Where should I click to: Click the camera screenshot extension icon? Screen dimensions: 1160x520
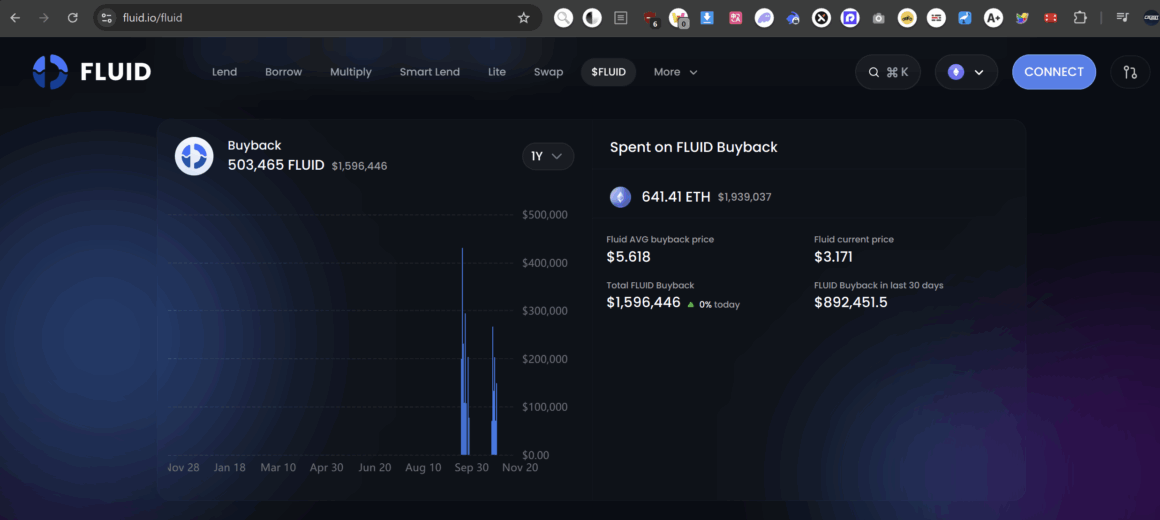click(878, 18)
